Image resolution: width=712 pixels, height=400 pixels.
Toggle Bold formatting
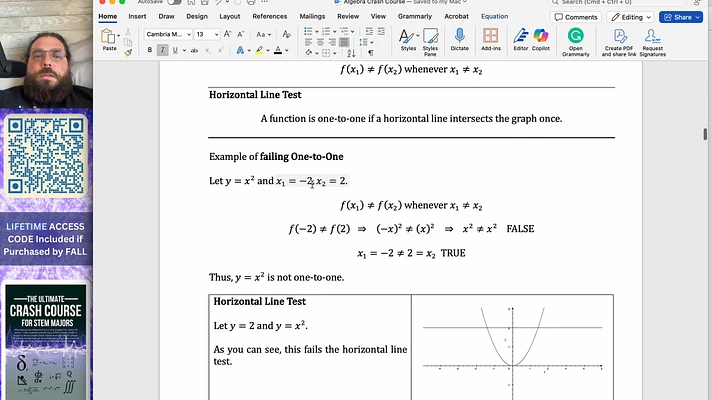149,50
